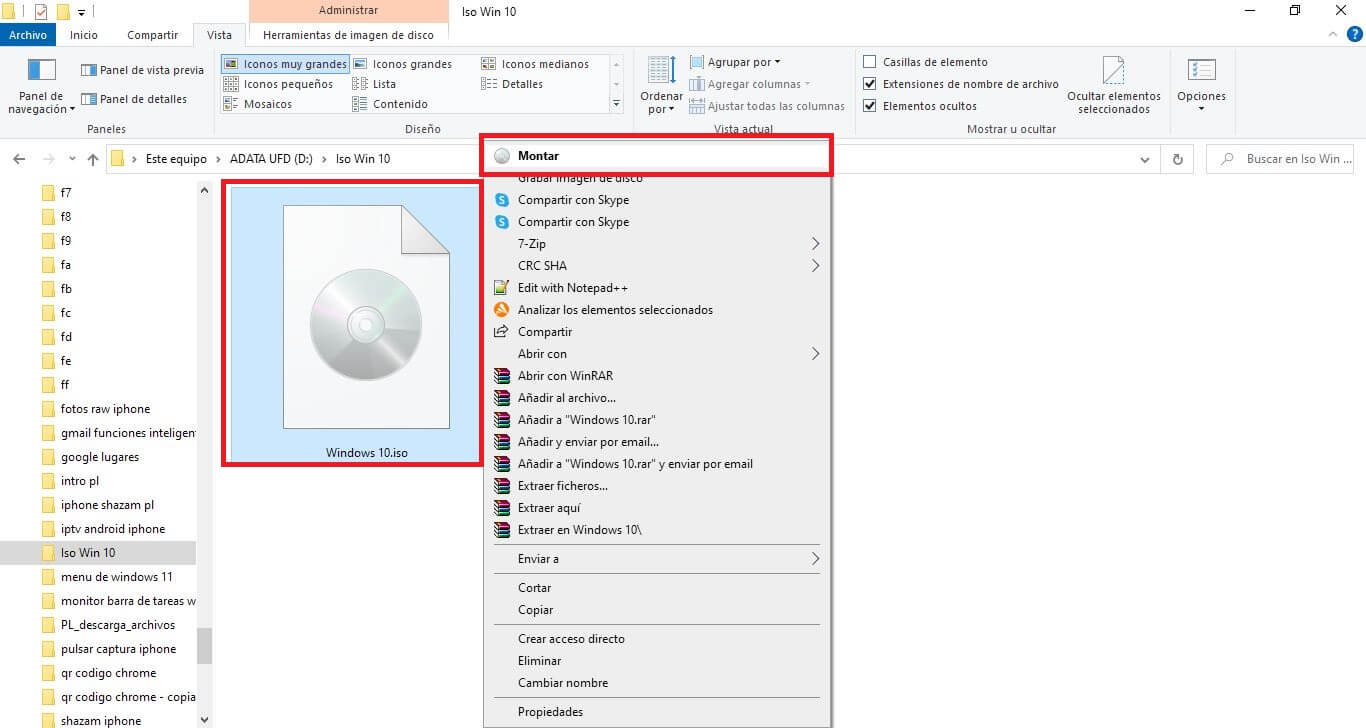Click Añadir a "Windows 10.rar" y enviar por email
Image resolution: width=1366 pixels, height=728 pixels.
tap(656, 464)
